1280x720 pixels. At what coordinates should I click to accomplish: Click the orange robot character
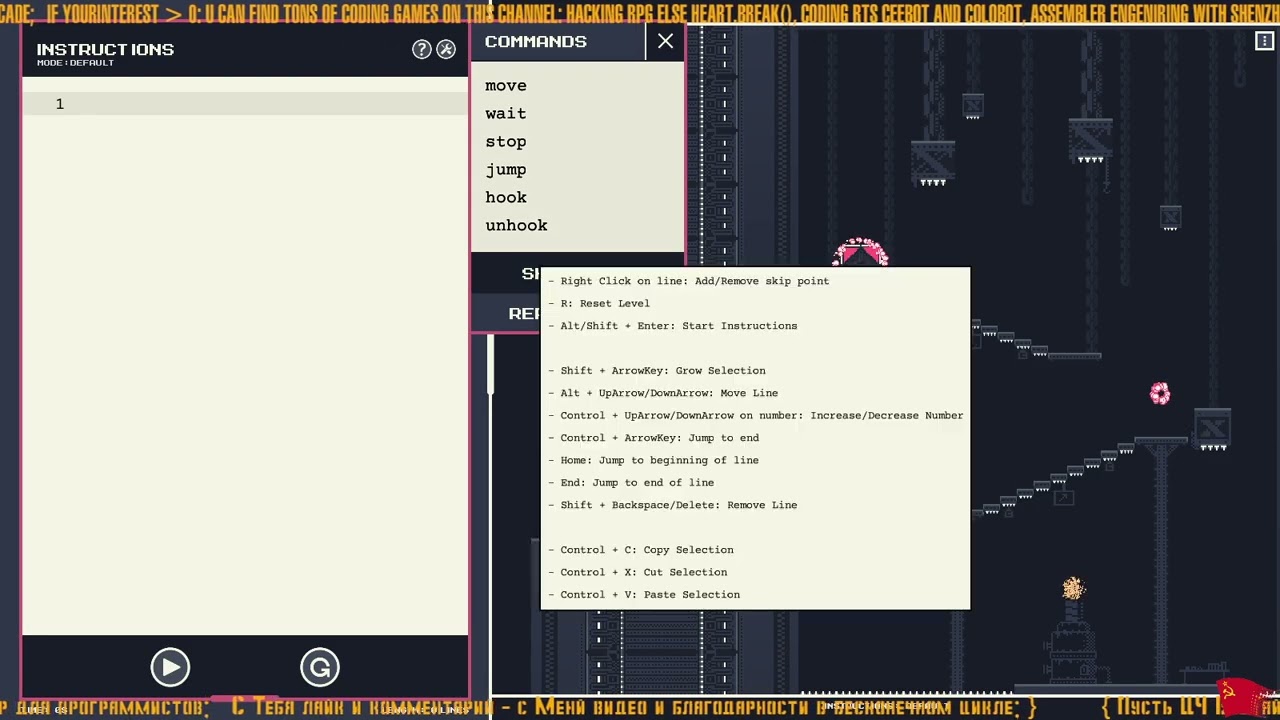(1073, 588)
